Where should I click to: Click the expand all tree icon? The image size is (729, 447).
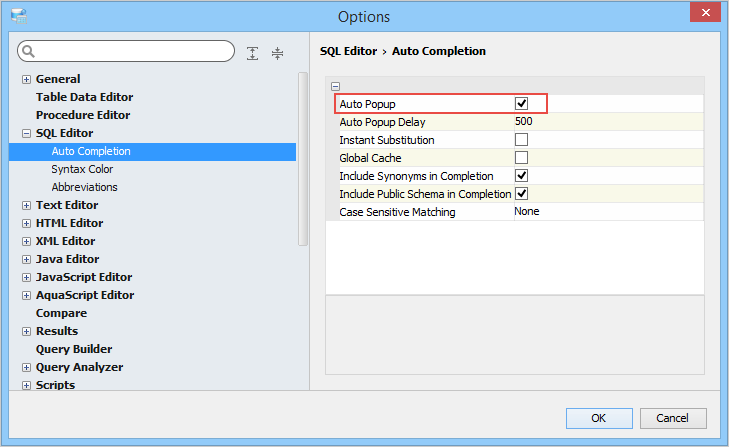coord(252,52)
